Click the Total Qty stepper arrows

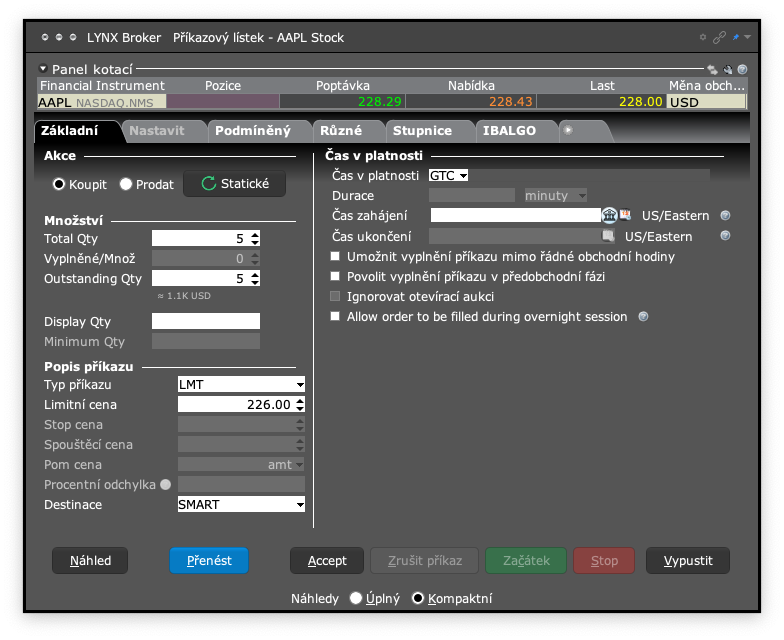pyautogui.click(x=255, y=238)
